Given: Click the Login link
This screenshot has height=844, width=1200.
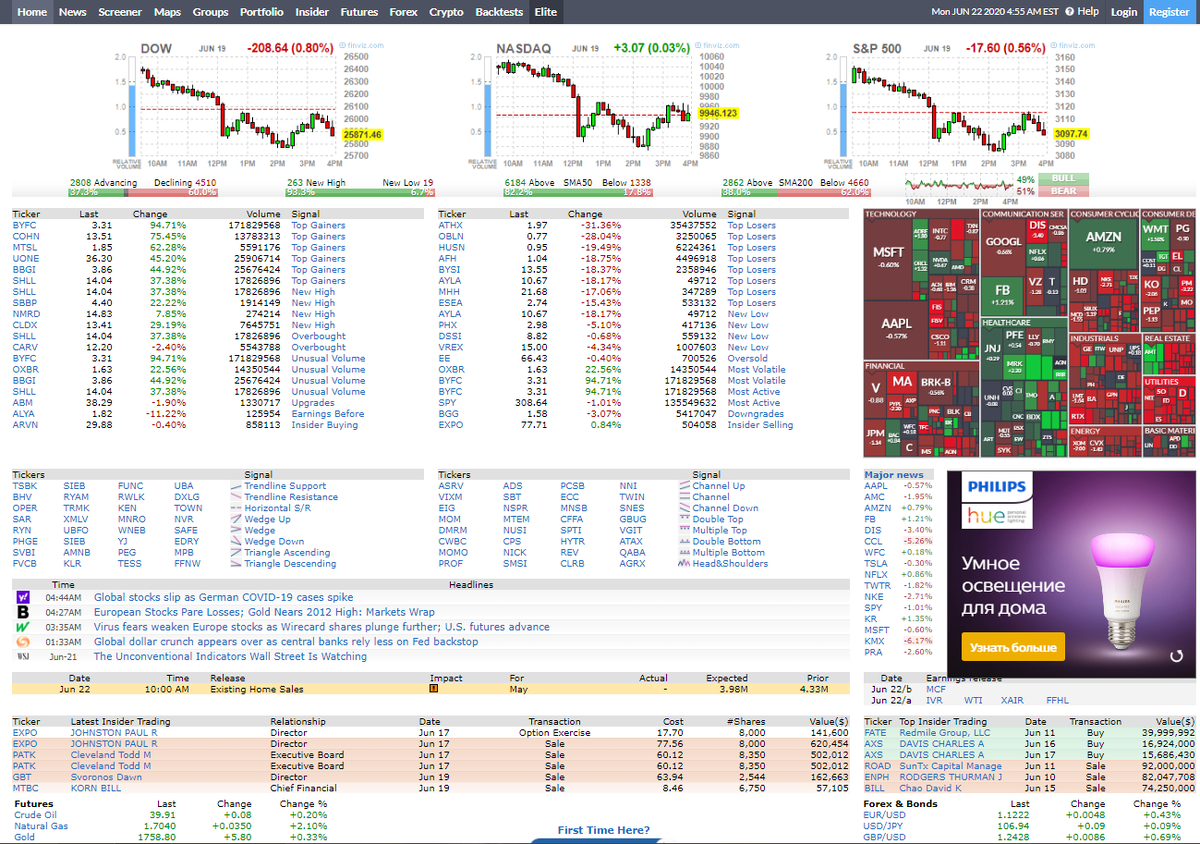Looking at the screenshot, I should 1124,12.
